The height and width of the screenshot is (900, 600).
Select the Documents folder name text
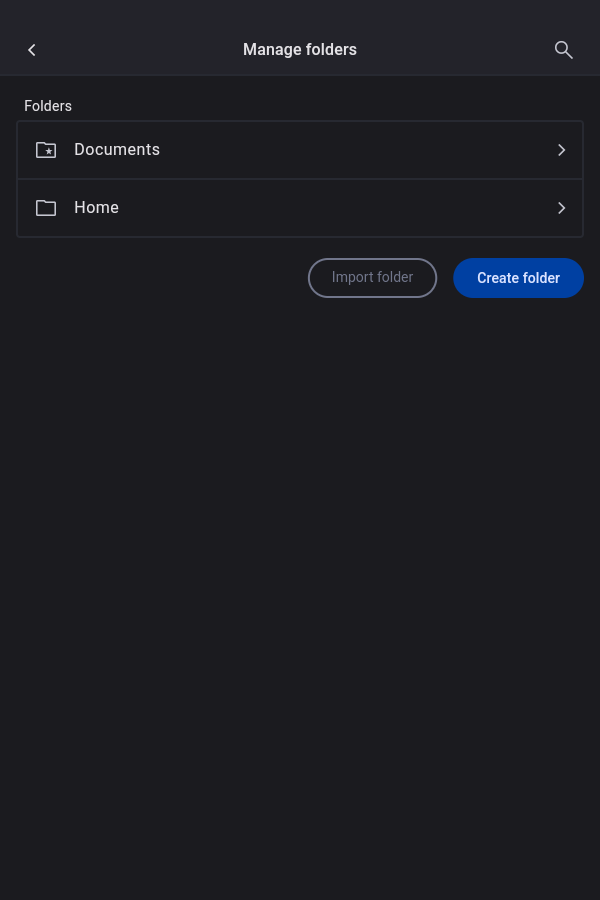117,150
